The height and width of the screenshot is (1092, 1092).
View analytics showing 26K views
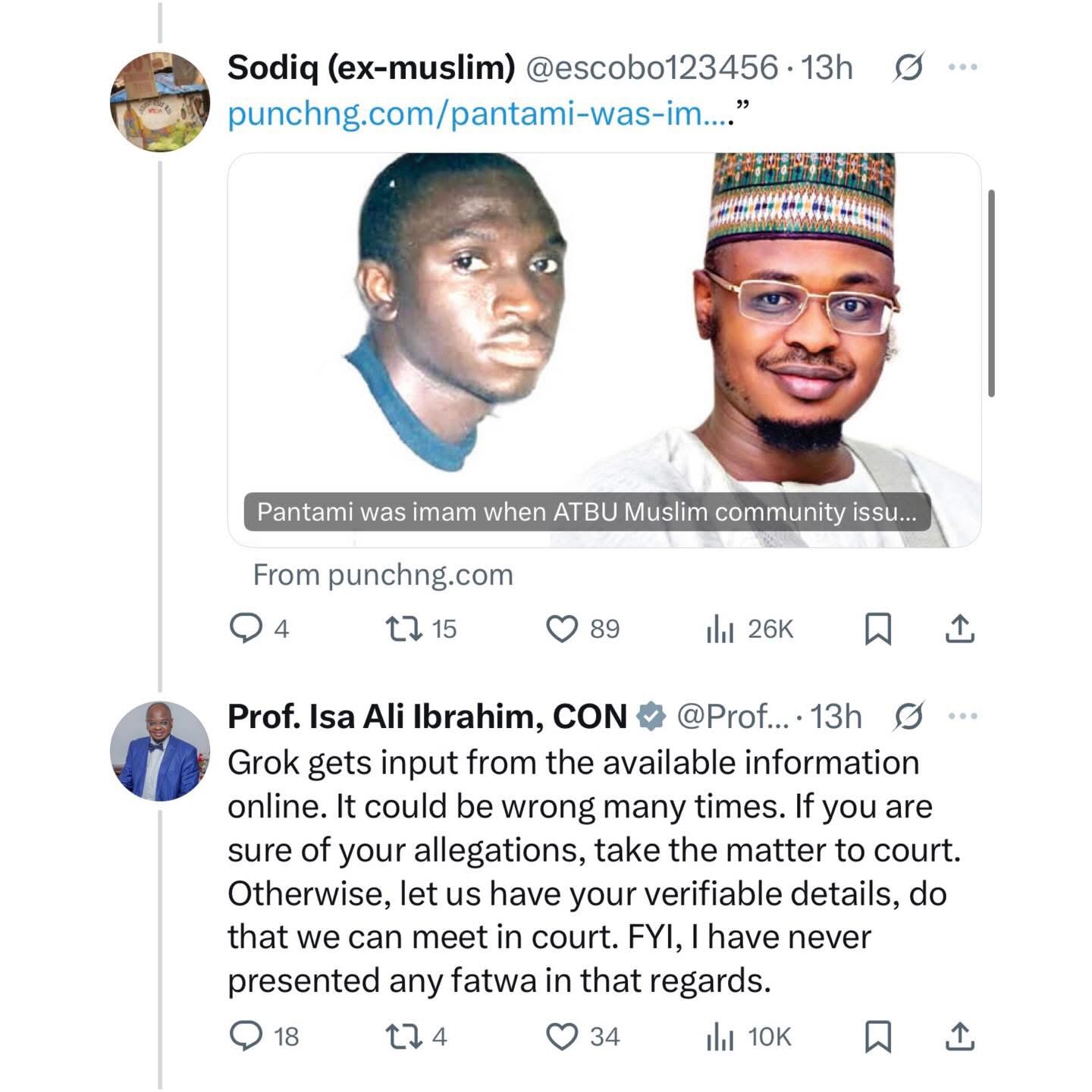click(x=719, y=629)
